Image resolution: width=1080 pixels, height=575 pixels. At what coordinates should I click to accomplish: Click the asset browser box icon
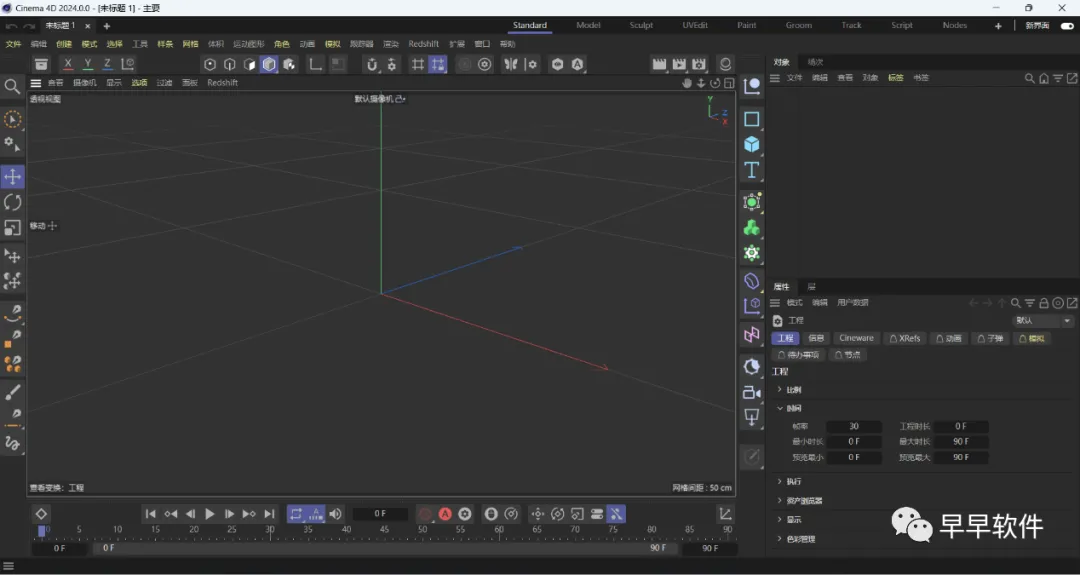[x=41, y=64]
